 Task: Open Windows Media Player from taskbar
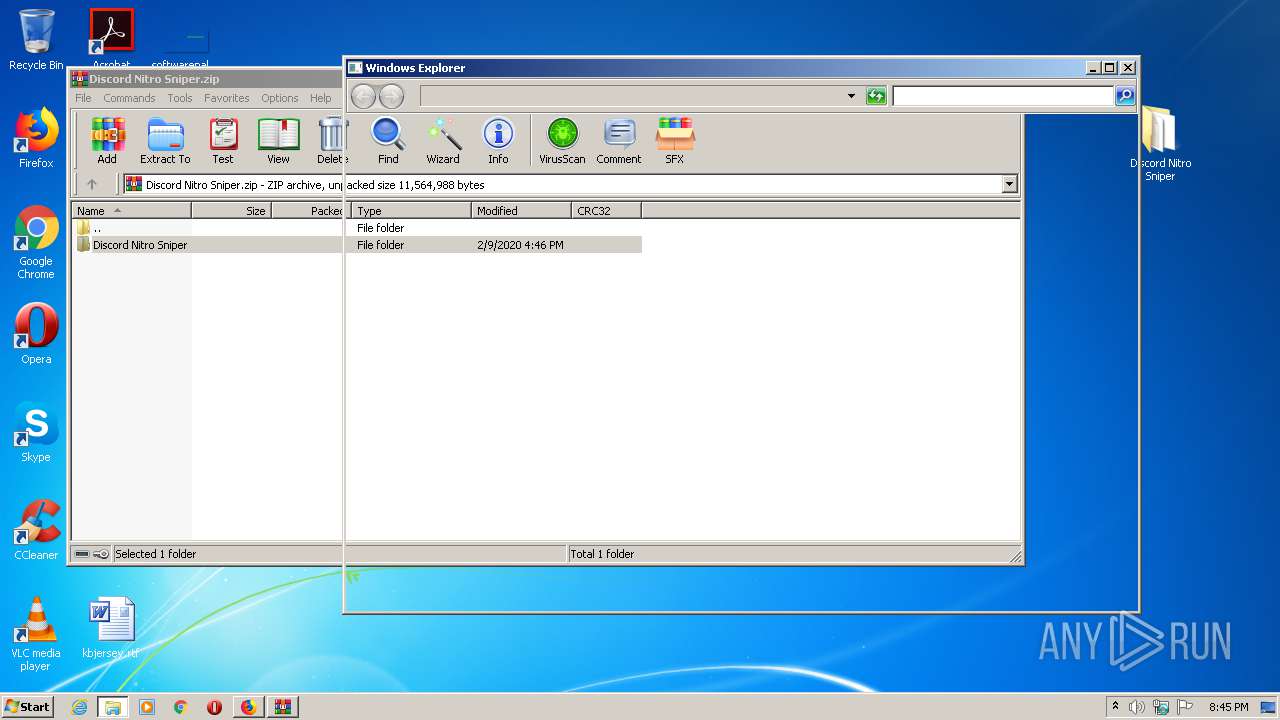pyautogui.click(x=147, y=707)
